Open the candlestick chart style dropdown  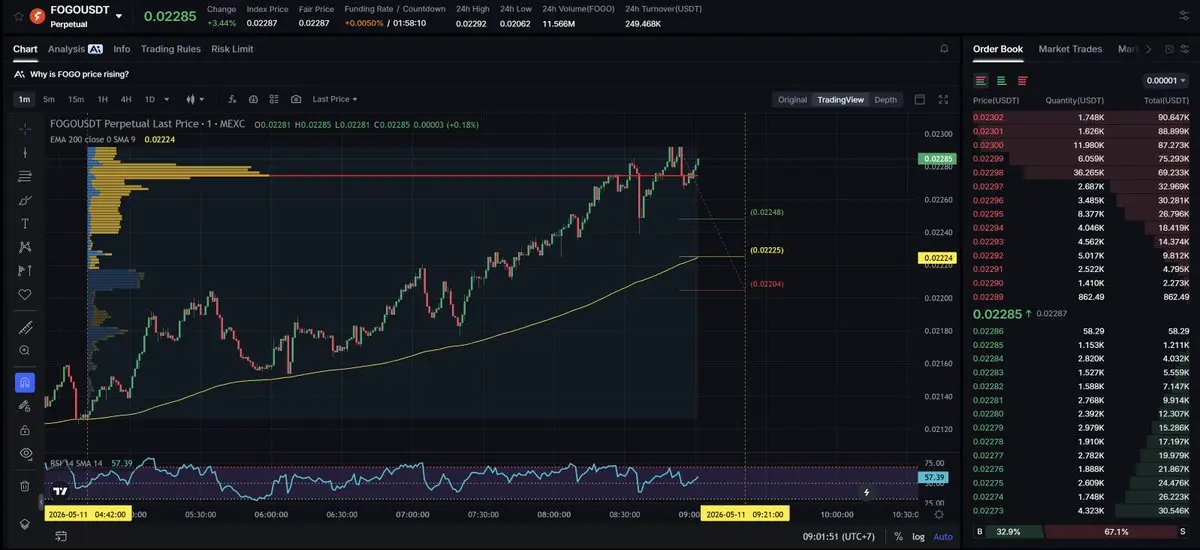click(195, 99)
